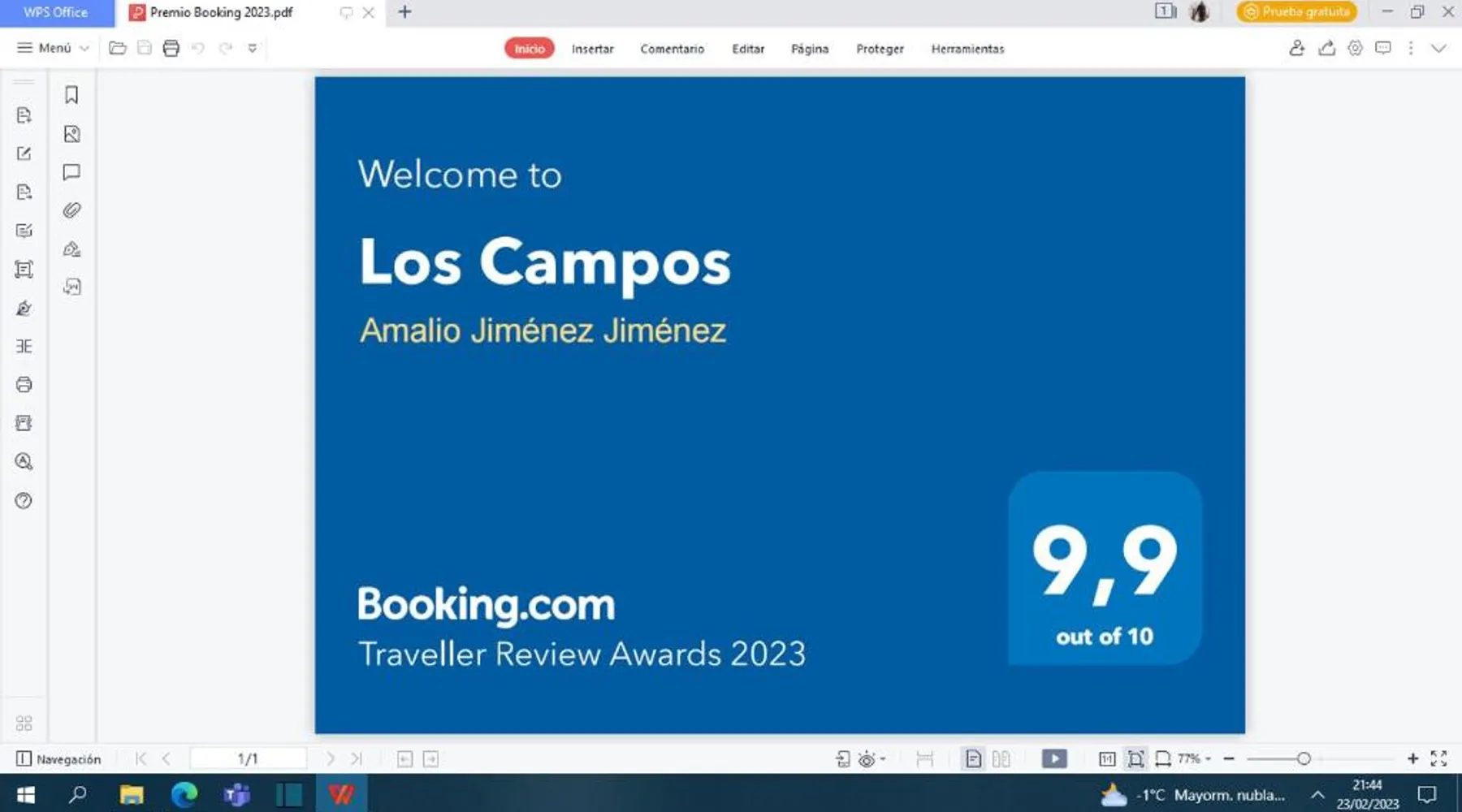Toggle two-page view mode
This screenshot has height=812, width=1462.
tap(1001, 758)
